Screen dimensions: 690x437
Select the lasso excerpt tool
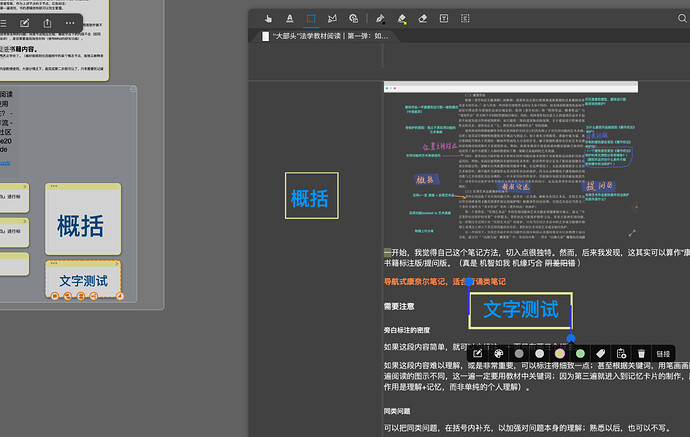(332, 18)
